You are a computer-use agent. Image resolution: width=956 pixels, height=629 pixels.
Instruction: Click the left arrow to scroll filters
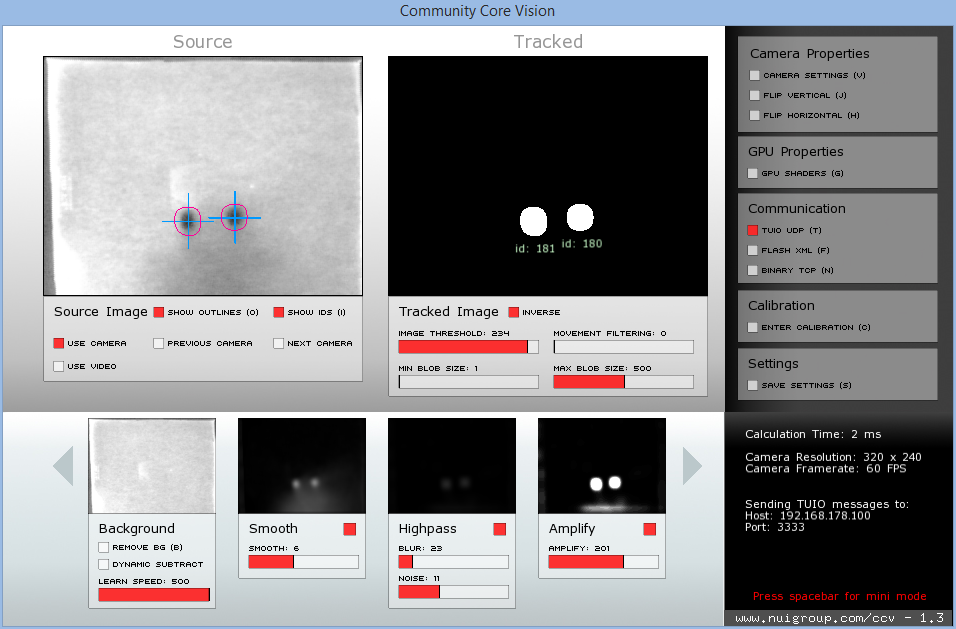(x=63, y=466)
